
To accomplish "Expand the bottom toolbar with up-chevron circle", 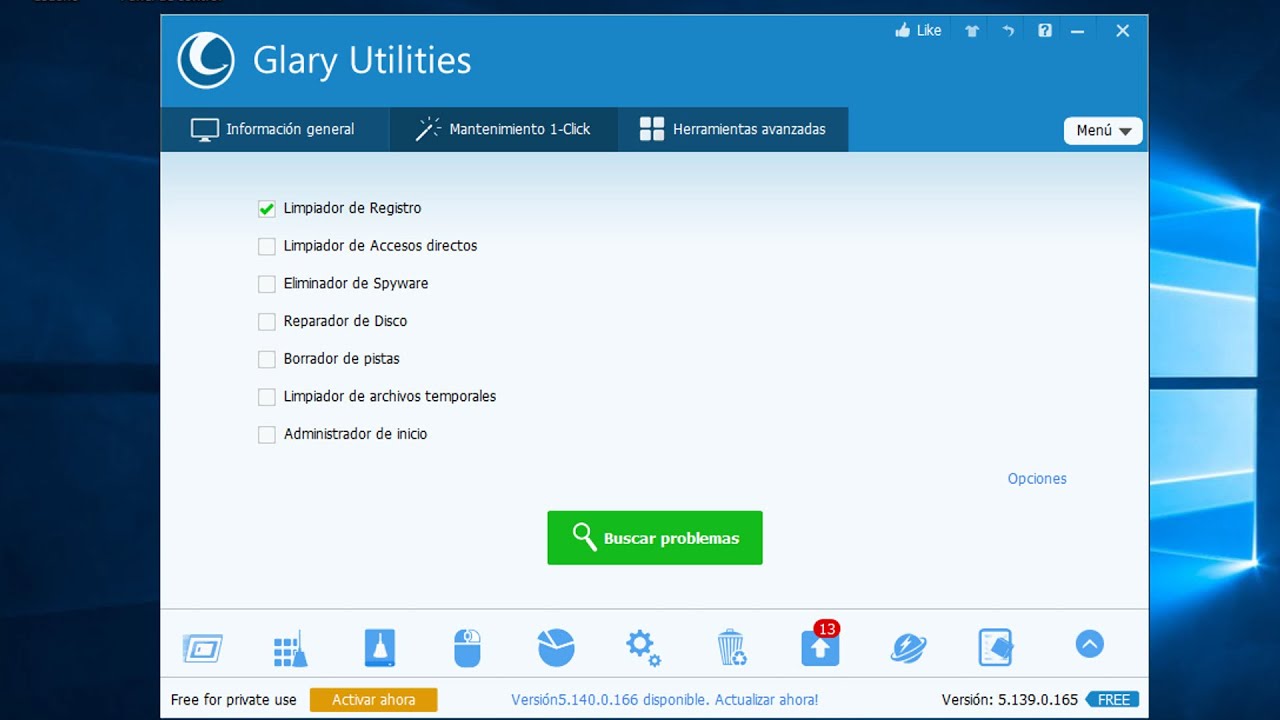I will click(1090, 644).
